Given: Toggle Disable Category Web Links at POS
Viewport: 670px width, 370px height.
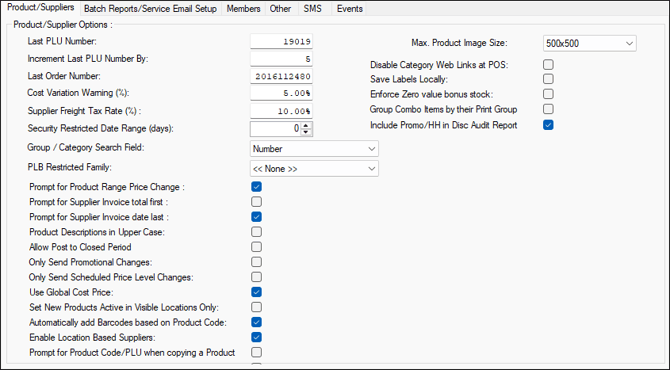Looking at the screenshot, I should click(x=548, y=65).
